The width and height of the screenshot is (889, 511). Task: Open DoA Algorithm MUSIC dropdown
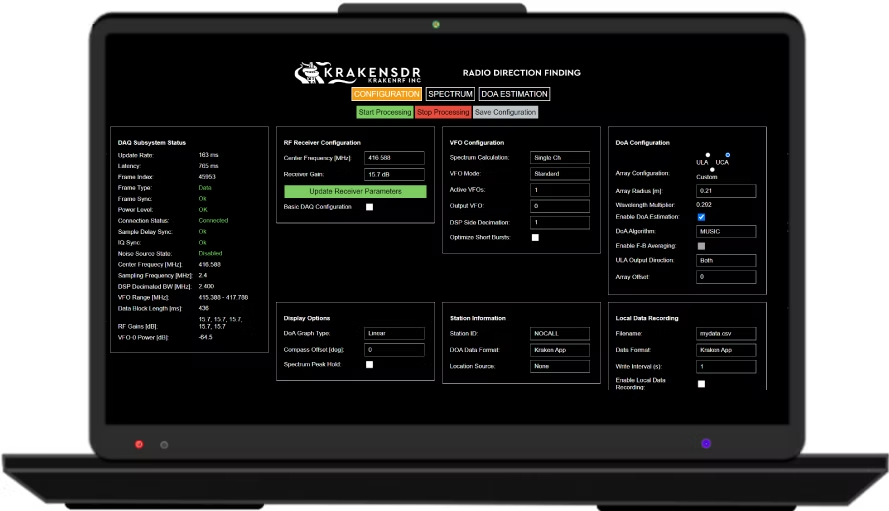pyautogui.click(x=726, y=231)
